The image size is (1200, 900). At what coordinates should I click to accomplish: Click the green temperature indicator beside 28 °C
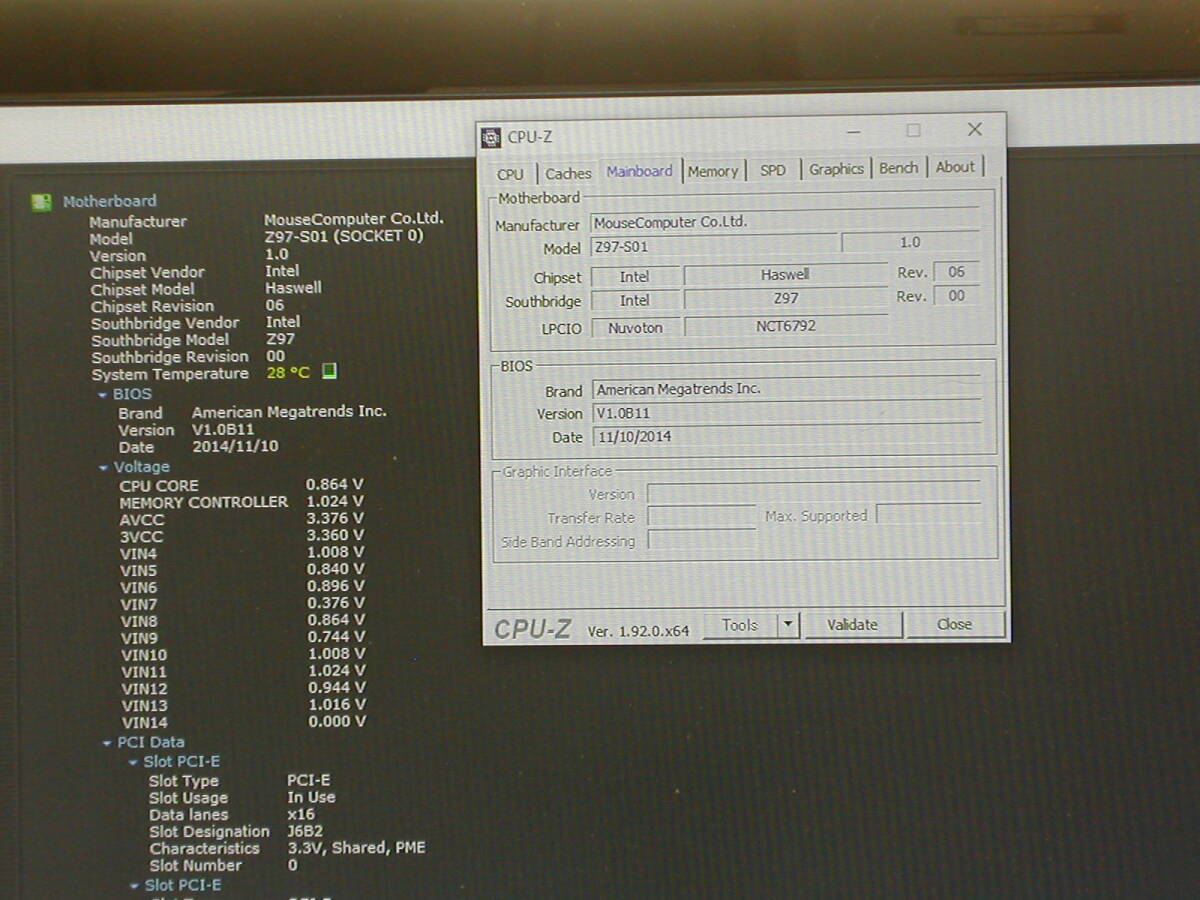coord(329,372)
